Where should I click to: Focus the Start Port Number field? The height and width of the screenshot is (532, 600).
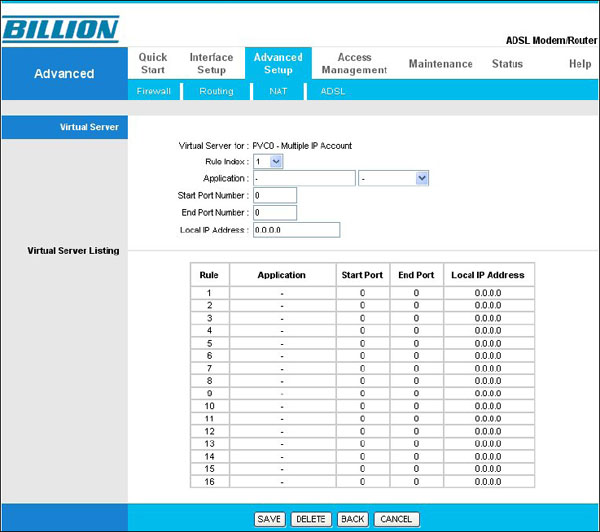[x=275, y=195]
